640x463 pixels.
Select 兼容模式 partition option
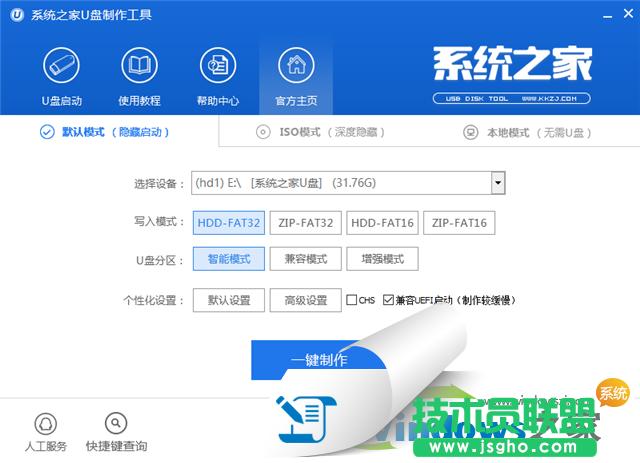point(306,259)
